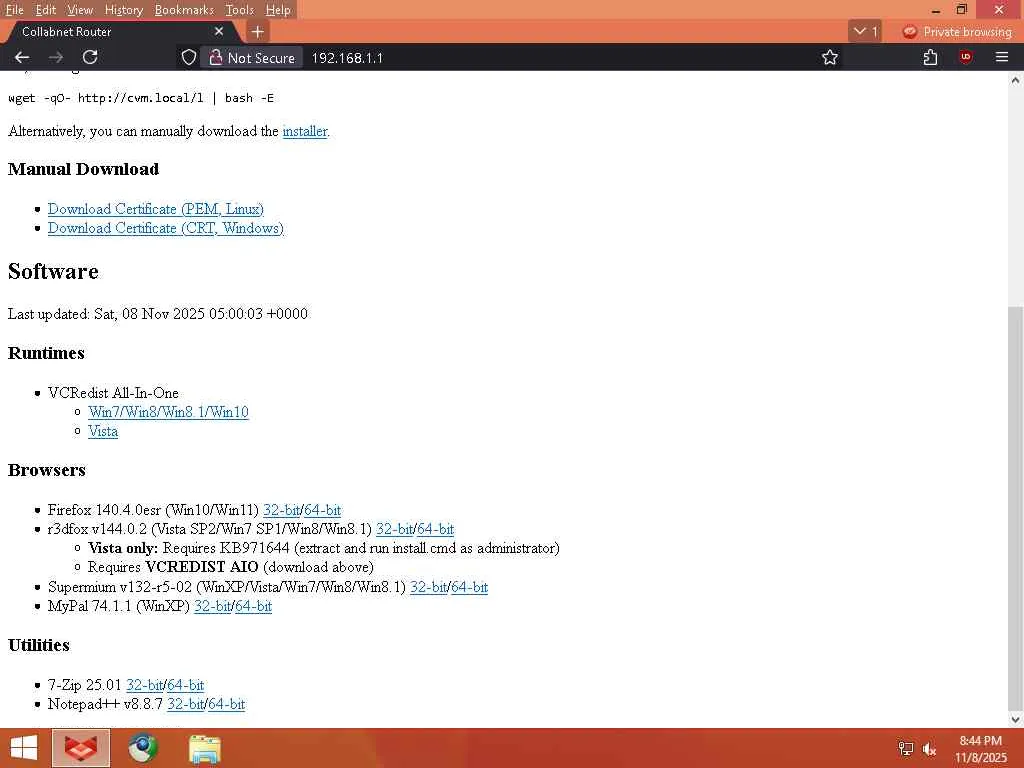Screen dimensions: 1024x768
Task: Open a new tab with plus button
Action: coord(258,31)
